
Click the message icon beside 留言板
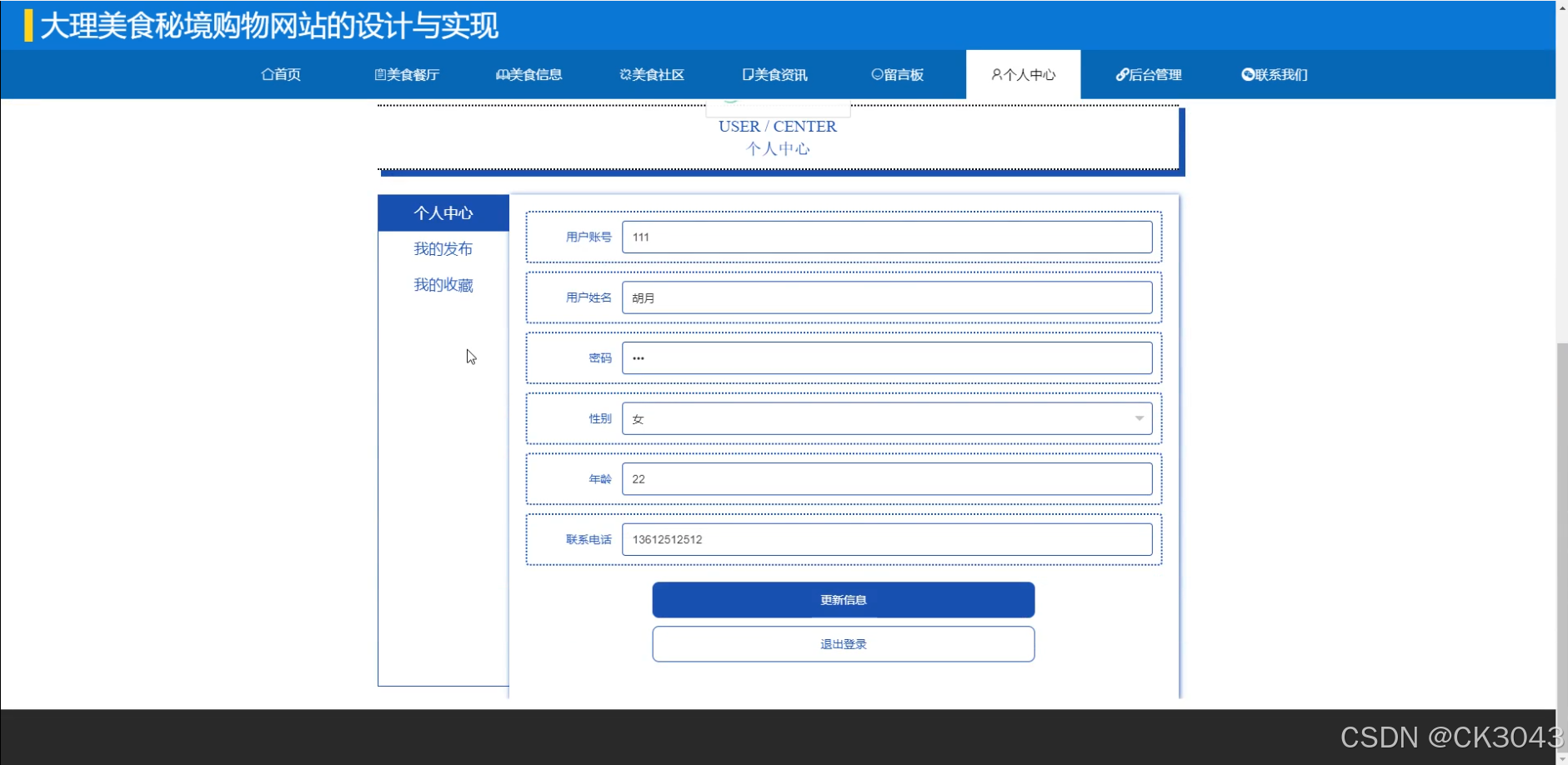(877, 74)
